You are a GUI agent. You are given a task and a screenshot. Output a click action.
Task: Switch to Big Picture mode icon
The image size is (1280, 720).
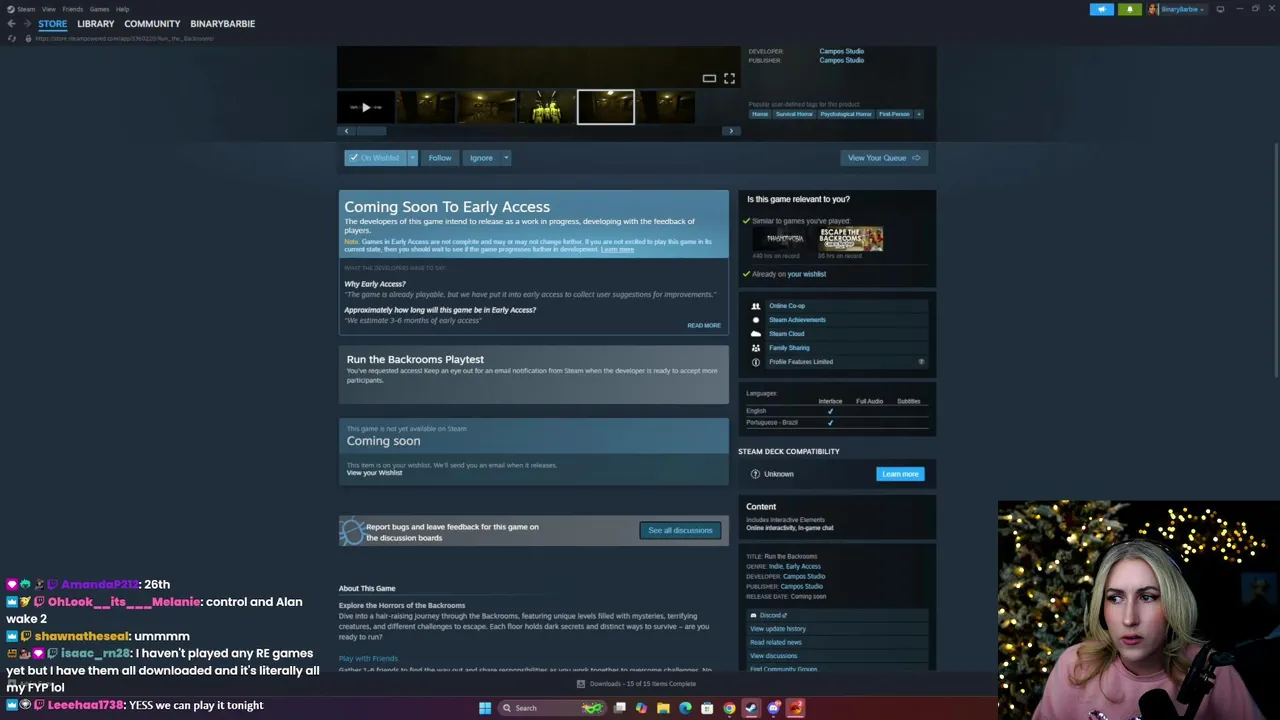(x=1220, y=9)
